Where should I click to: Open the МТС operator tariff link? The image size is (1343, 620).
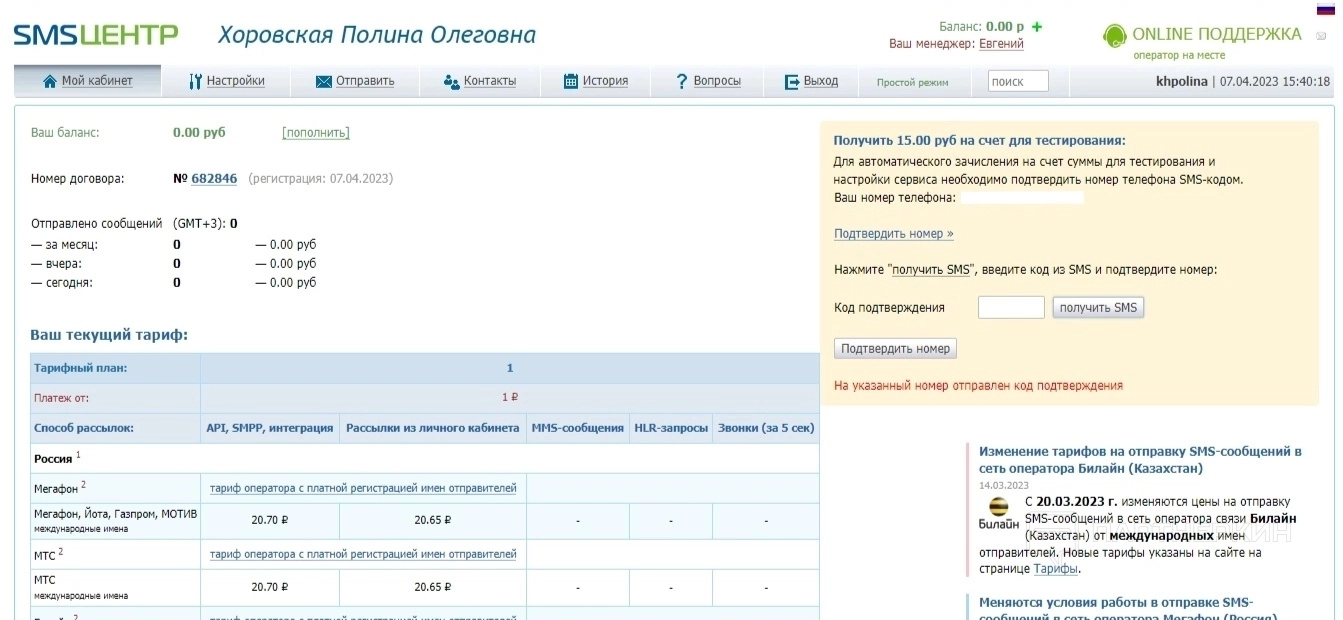click(363, 554)
